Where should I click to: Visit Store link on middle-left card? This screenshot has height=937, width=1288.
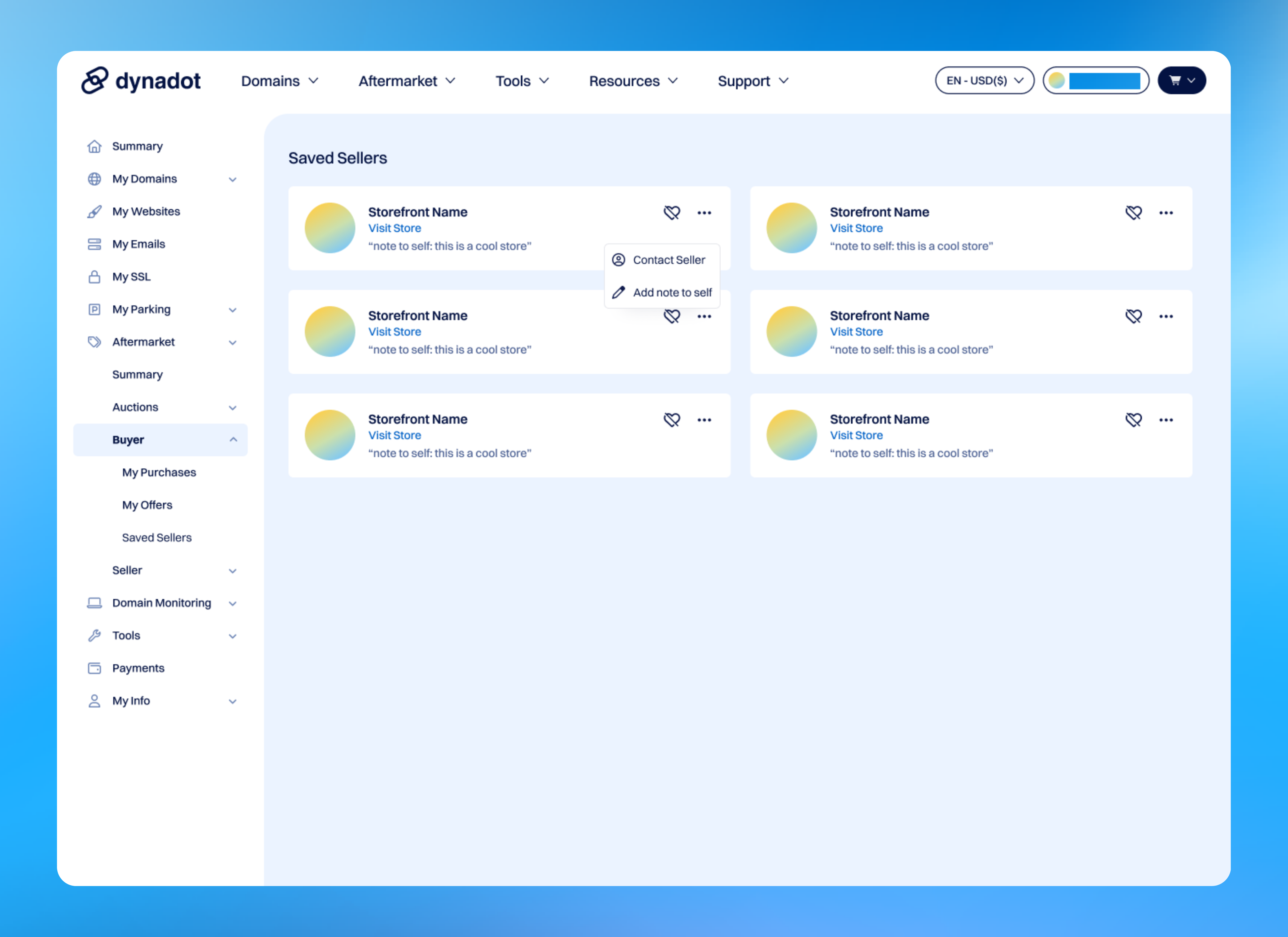point(395,332)
